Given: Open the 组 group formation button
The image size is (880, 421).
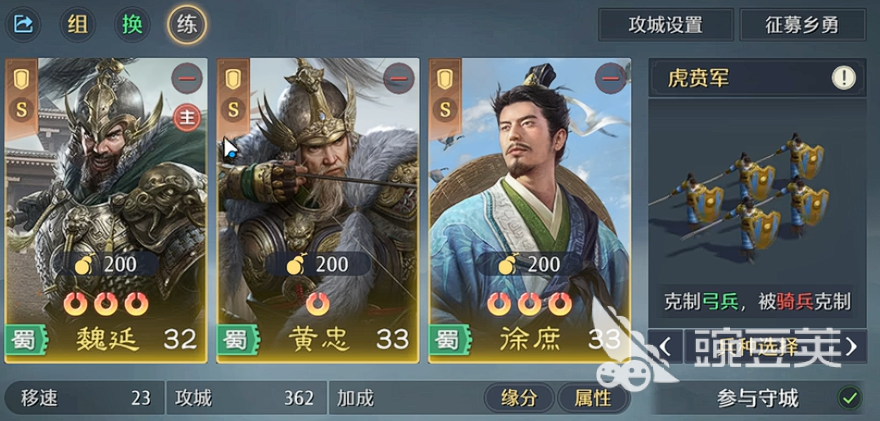Looking at the screenshot, I should 77,25.
